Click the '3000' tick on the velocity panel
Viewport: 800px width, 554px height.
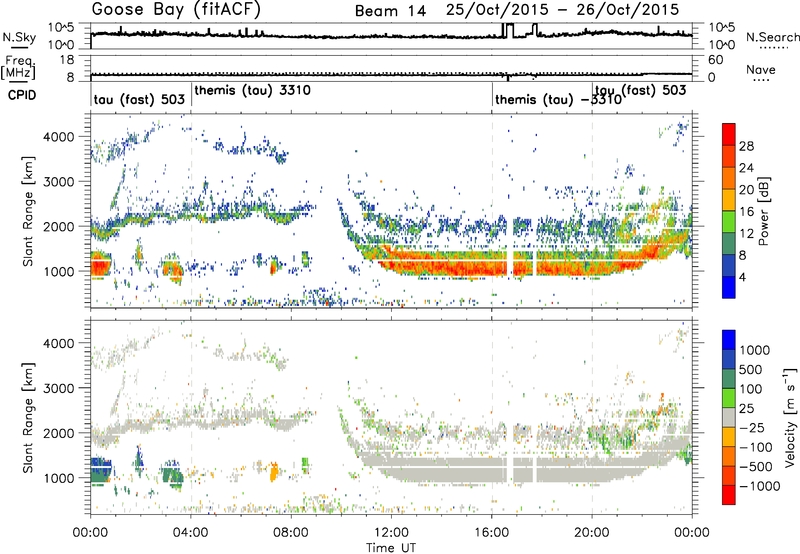tap(58, 388)
